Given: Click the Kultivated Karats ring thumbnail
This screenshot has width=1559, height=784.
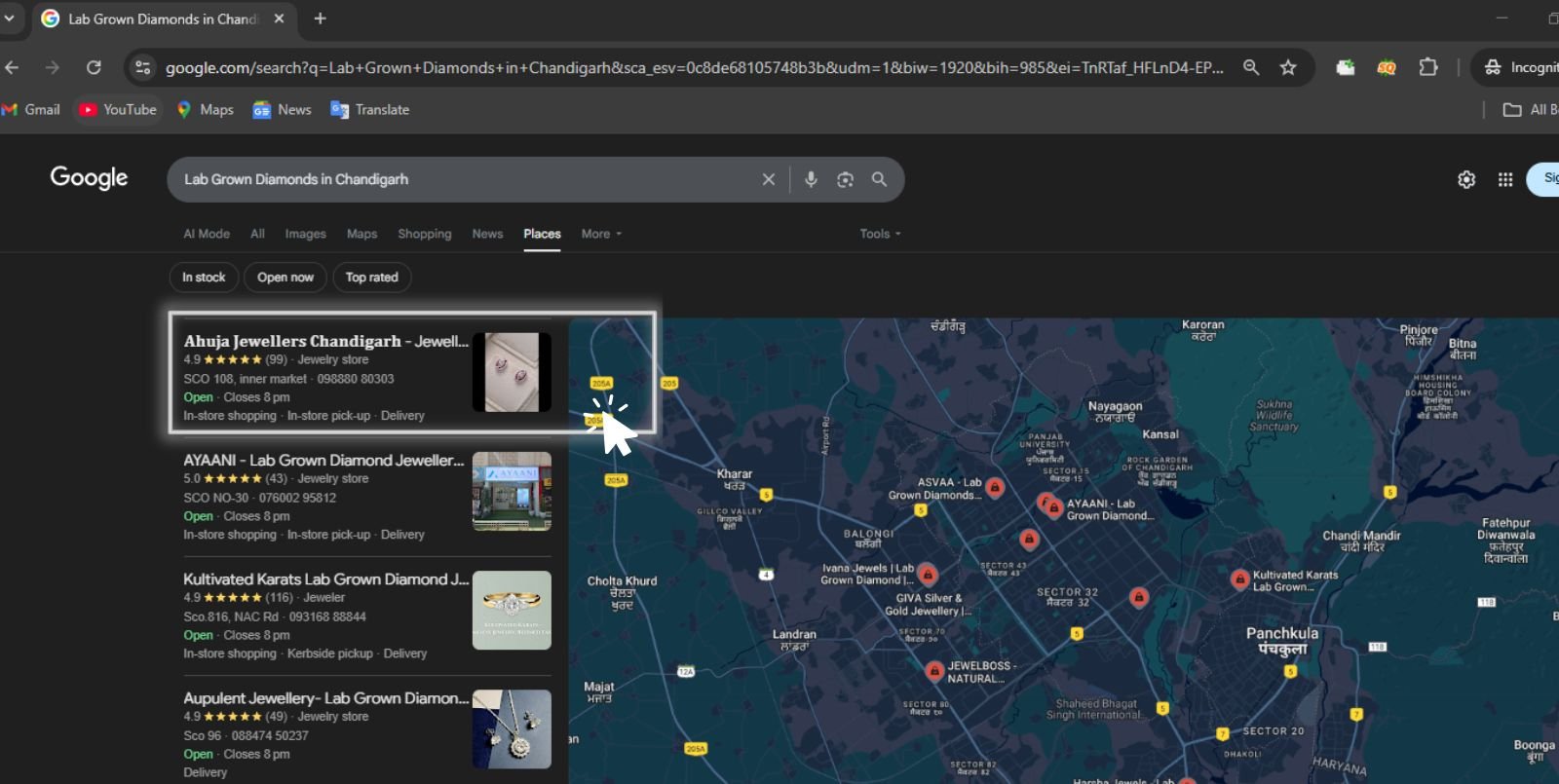Looking at the screenshot, I should (x=512, y=611).
